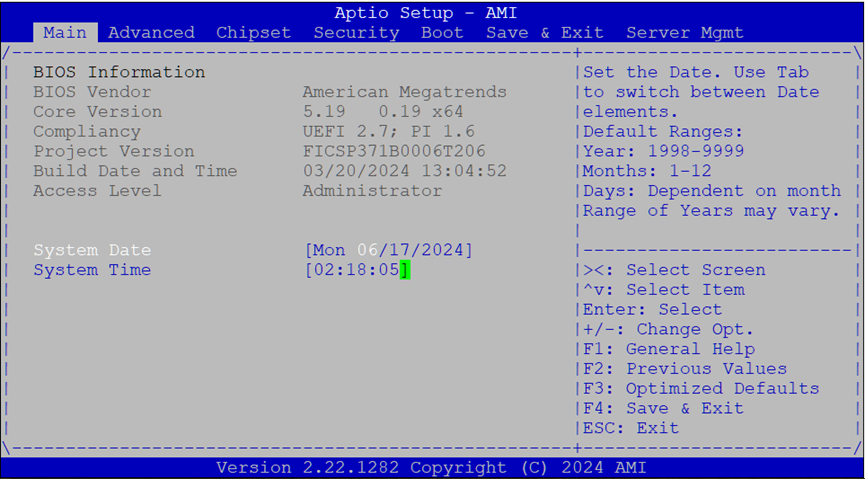Click the Select Screen key hint
Viewport: 865px width, 479px height.
tap(674, 270)
